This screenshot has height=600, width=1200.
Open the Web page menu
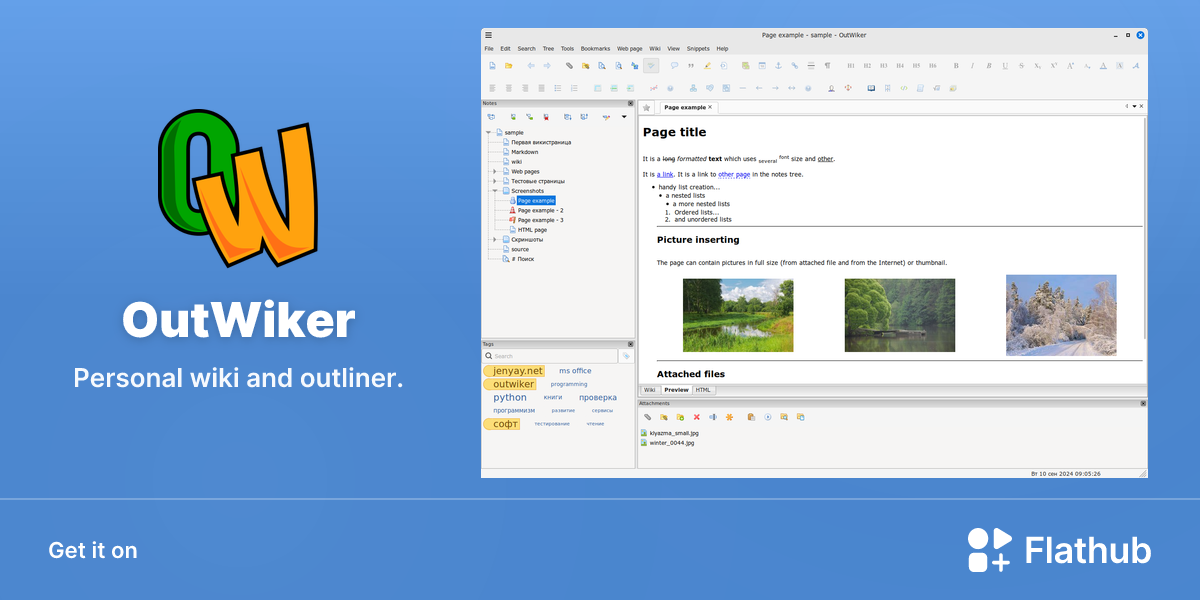(630, 48)
